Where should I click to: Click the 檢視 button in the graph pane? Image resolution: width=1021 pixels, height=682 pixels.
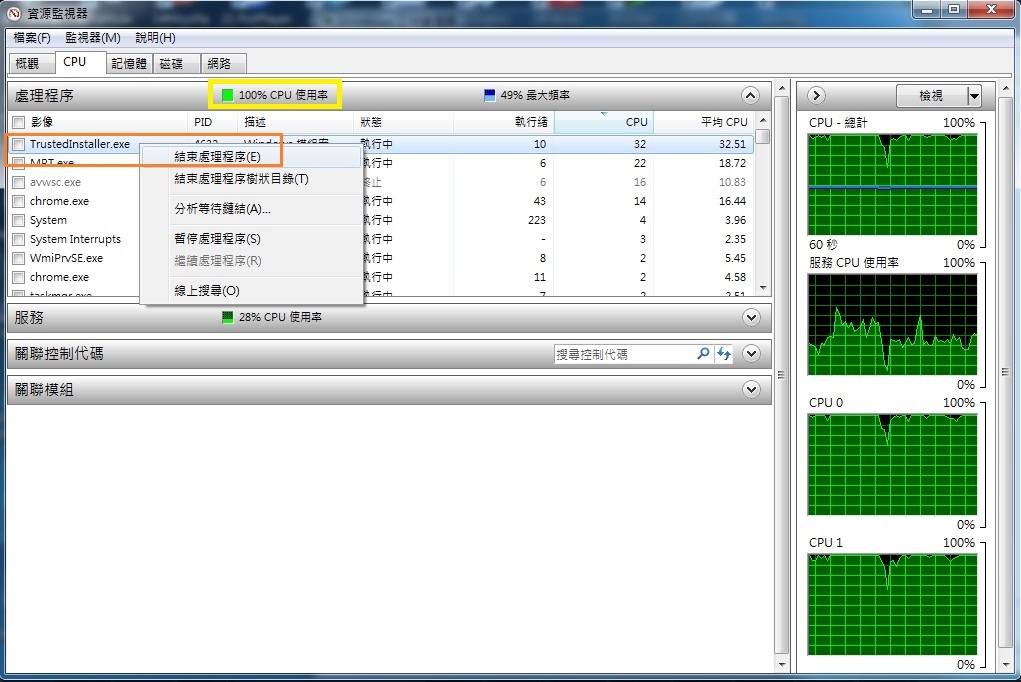[931, 96]
